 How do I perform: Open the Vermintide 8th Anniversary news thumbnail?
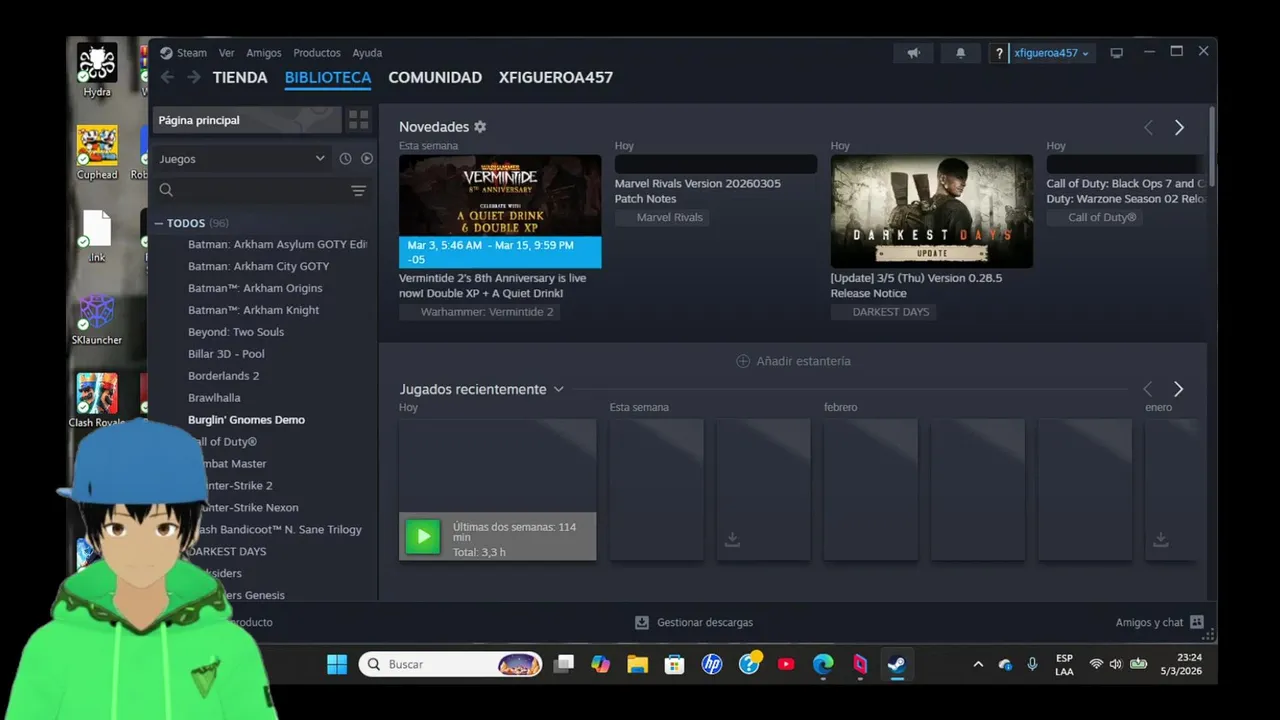[x=500, y=211]
